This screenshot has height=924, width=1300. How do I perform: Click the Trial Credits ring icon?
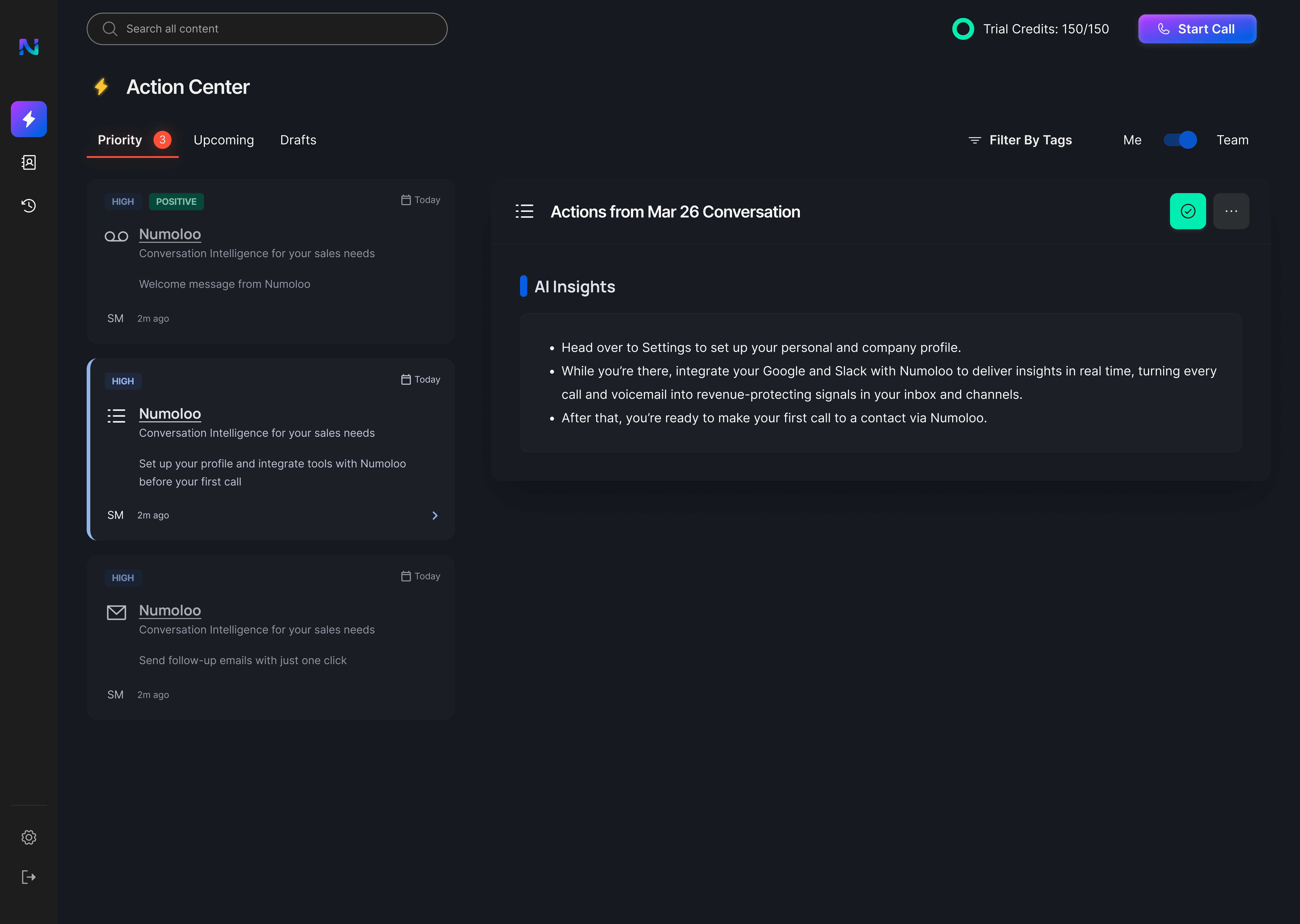pos(963,29)
